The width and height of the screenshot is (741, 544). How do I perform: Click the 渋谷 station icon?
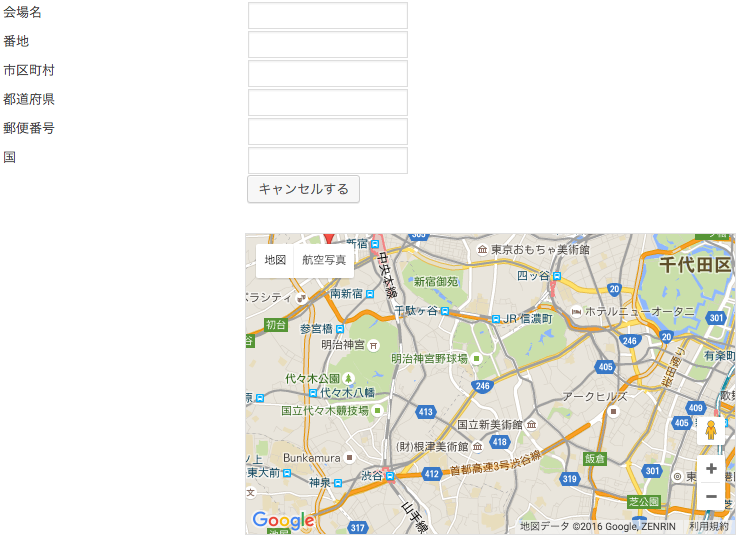point(390,476)
